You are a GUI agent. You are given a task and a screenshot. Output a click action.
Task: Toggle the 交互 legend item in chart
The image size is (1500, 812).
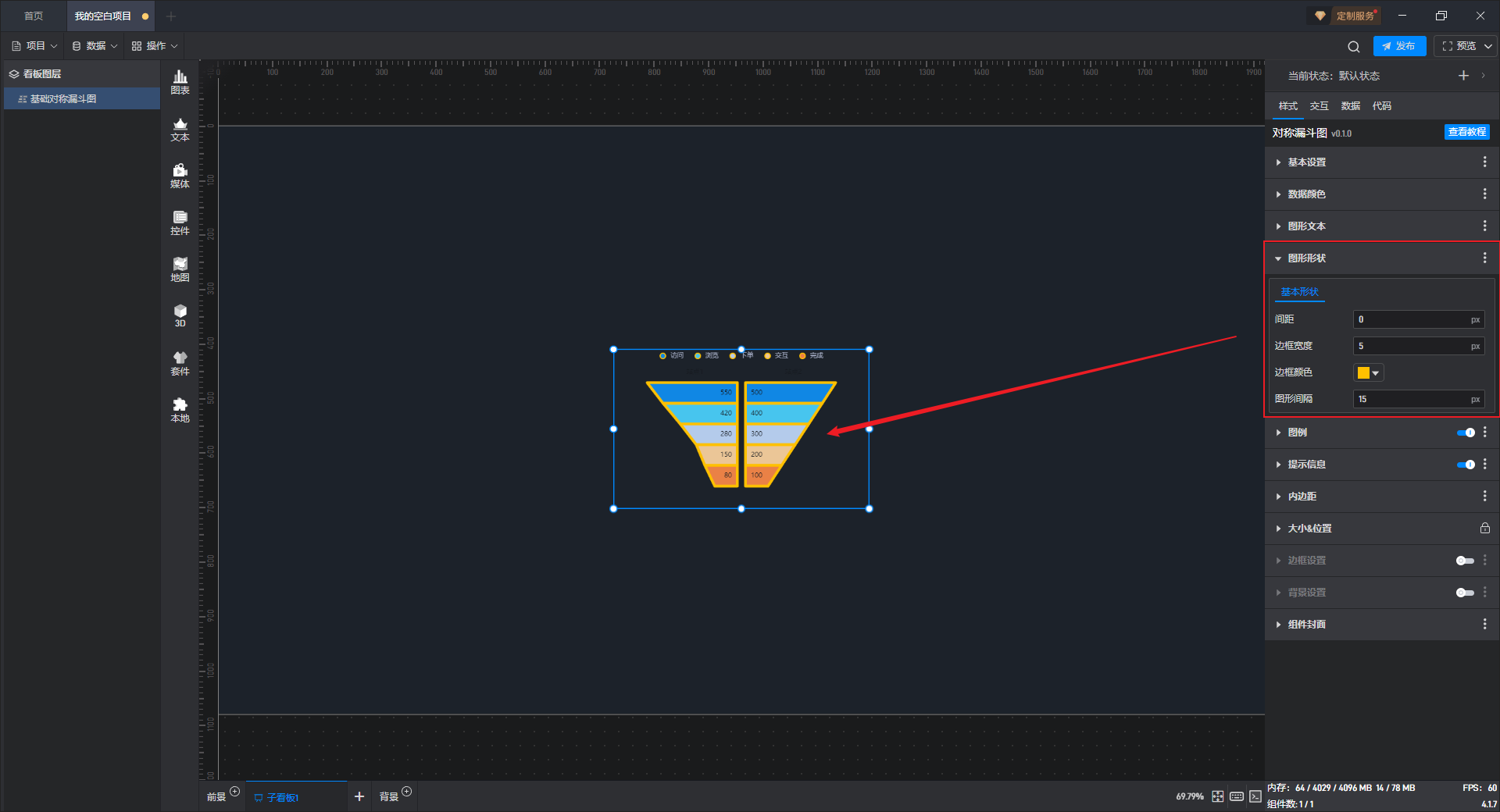[776, 356]
